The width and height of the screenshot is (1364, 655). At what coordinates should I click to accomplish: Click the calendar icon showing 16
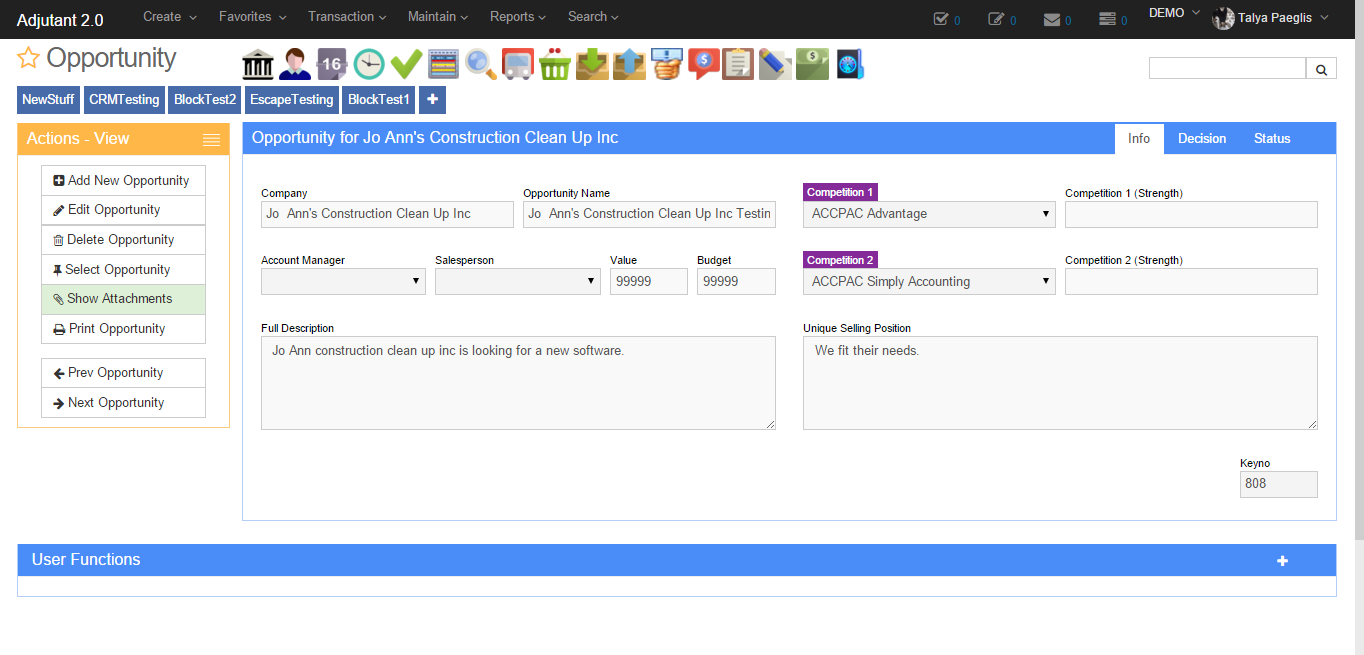[331, 64]
